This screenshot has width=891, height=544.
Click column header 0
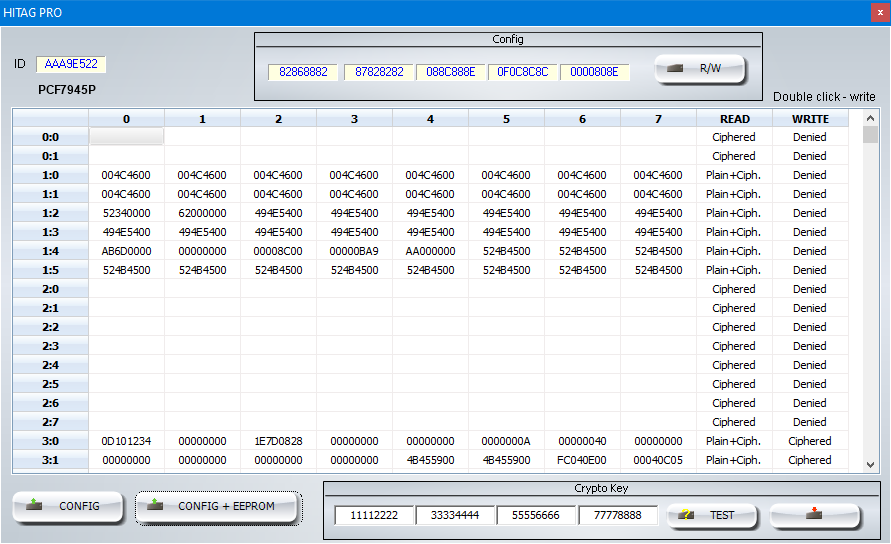coord(127,119)
